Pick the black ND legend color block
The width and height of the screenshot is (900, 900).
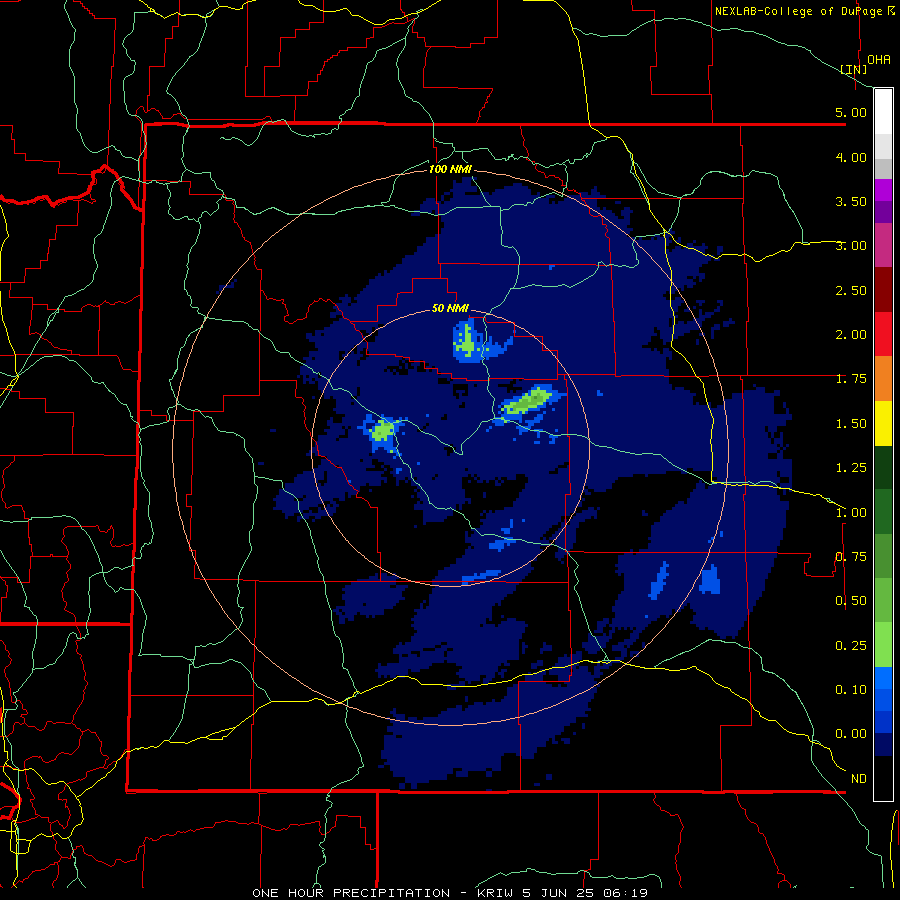883,778
